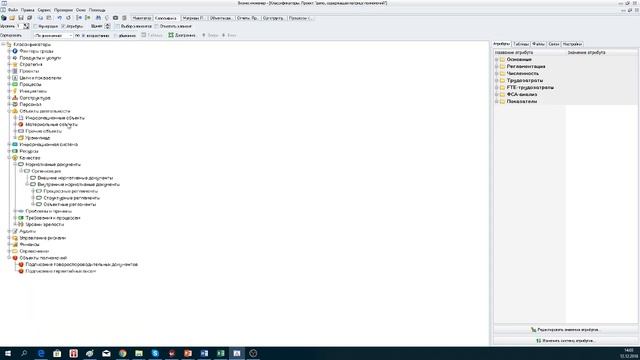Image resolution: width=640 pixels, height=360 pixels.
Task: Click the folder icon next to Хранилища
Action: (x=21, y=138)
